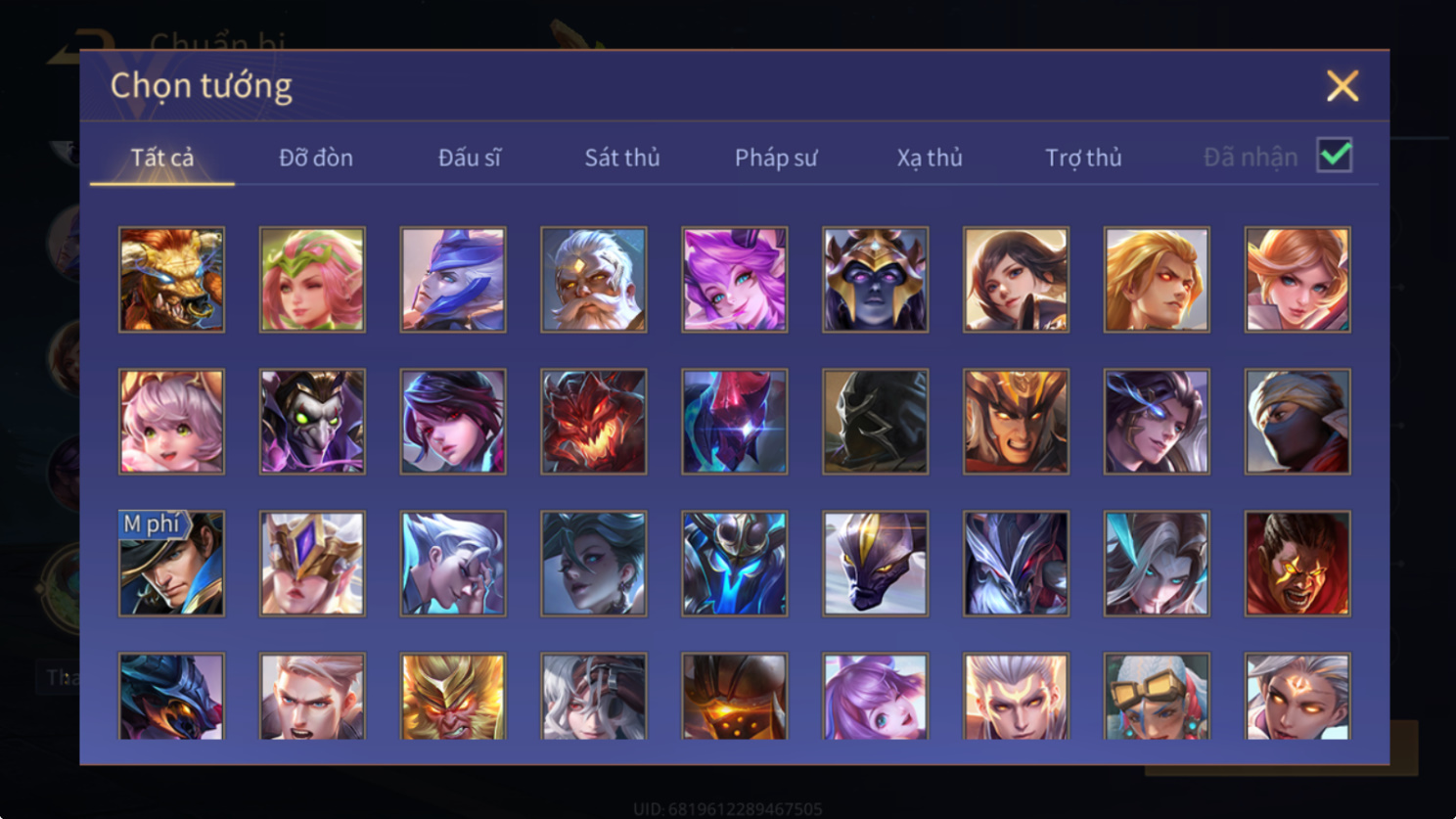Toggle the 'Đã nhận' checkbox
Viewport: 1456px width, 819px height.
[1335, 156]
